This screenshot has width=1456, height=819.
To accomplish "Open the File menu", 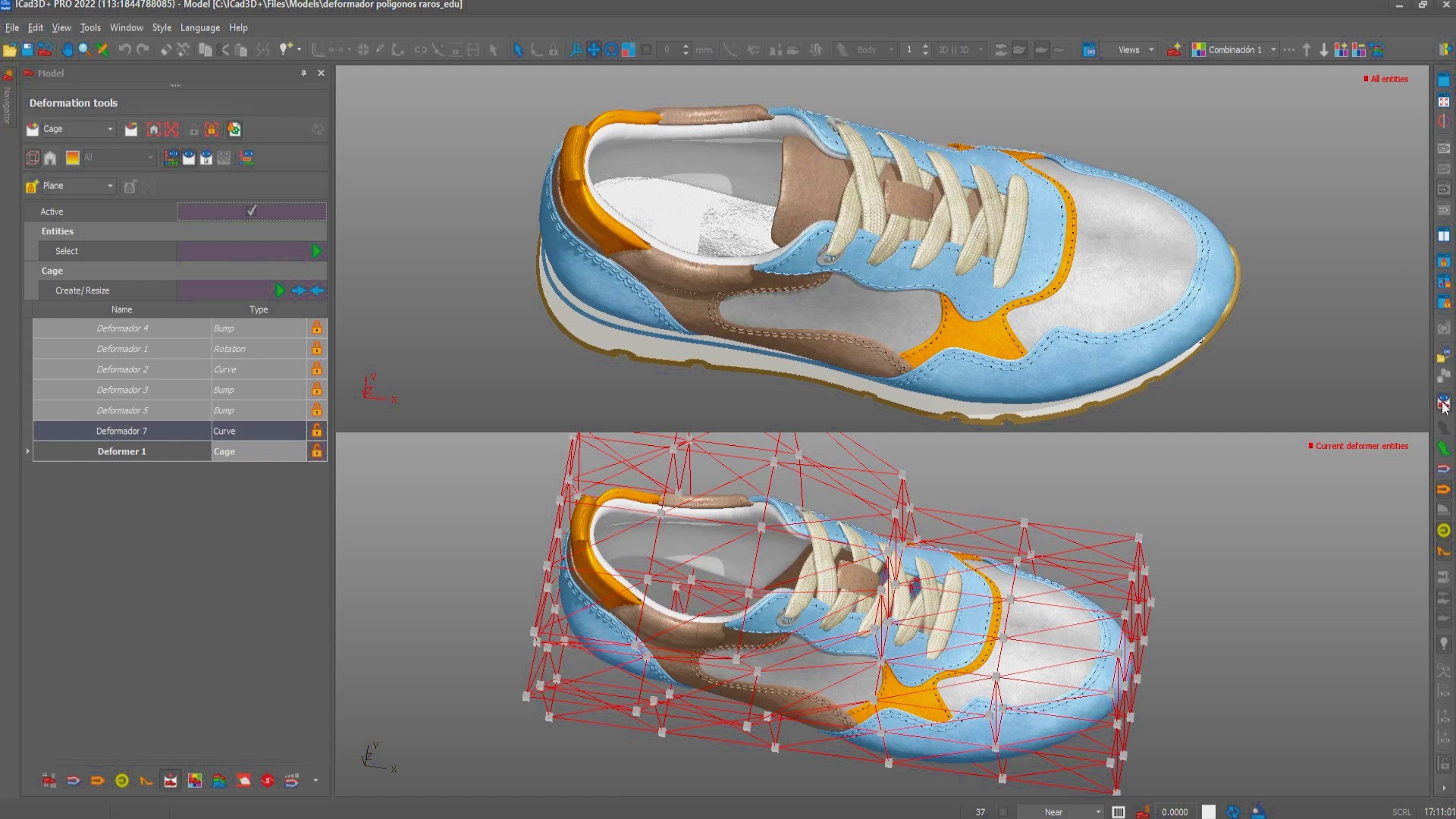I will coord(12,27).
